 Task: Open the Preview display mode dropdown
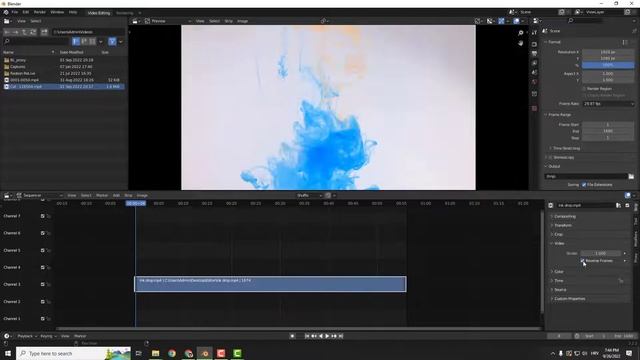pos(168,21)
